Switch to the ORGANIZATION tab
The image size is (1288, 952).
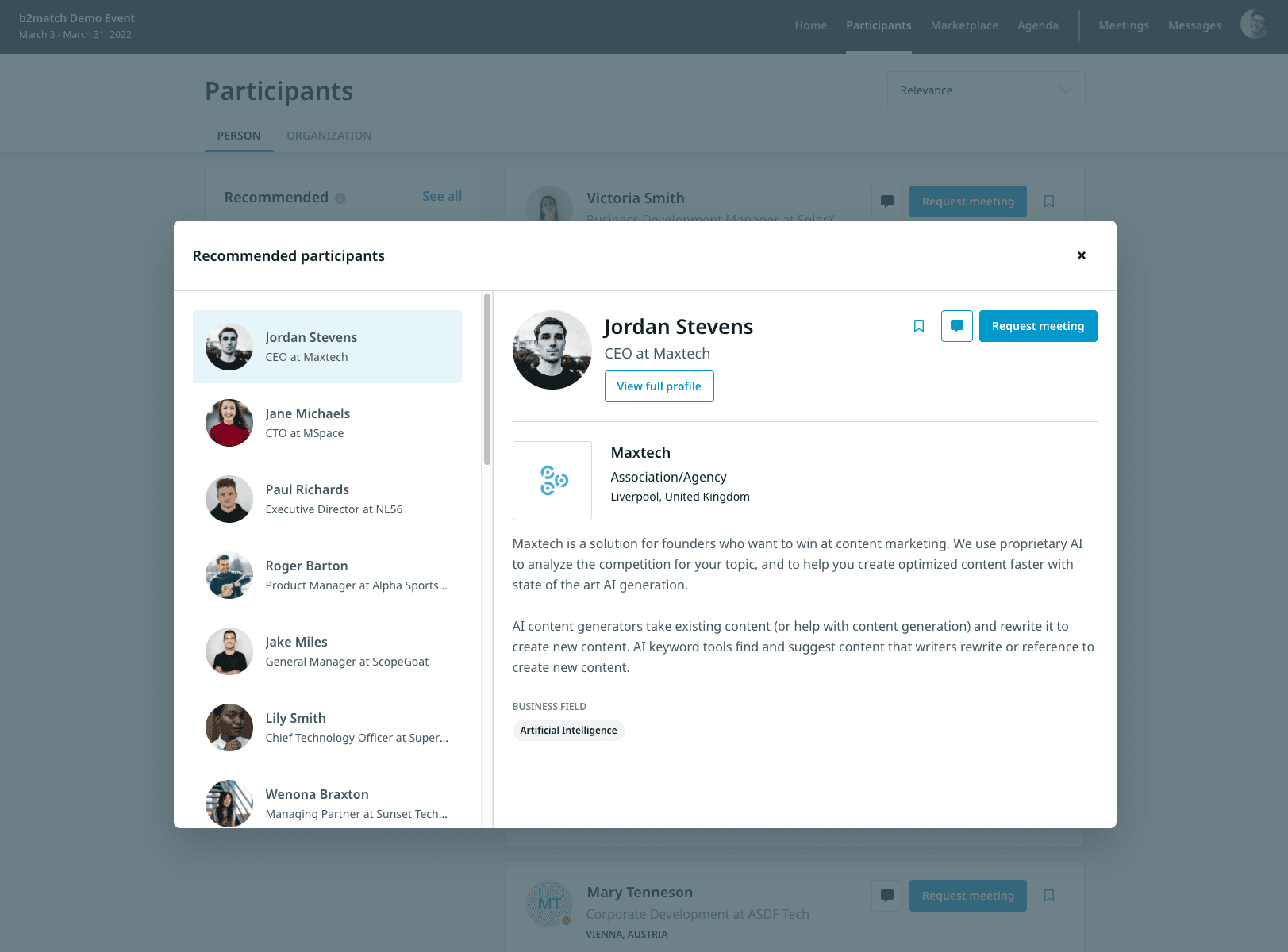(329, 136)
